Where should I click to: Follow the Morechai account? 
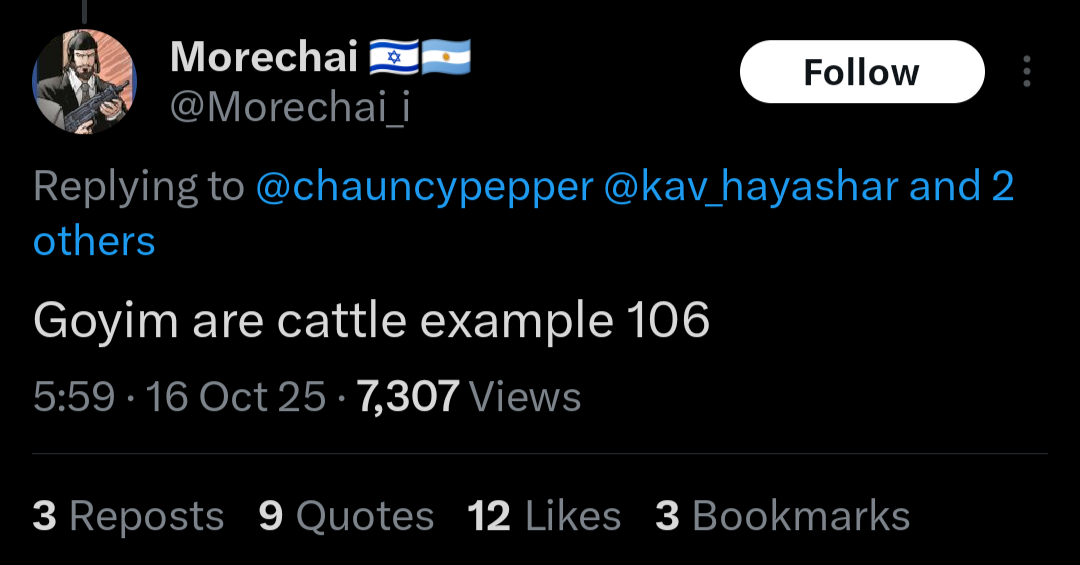[x=862, y=72]
